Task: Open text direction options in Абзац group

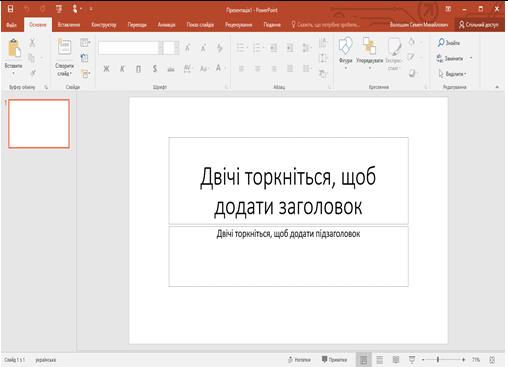Action: tap(323, 43)
